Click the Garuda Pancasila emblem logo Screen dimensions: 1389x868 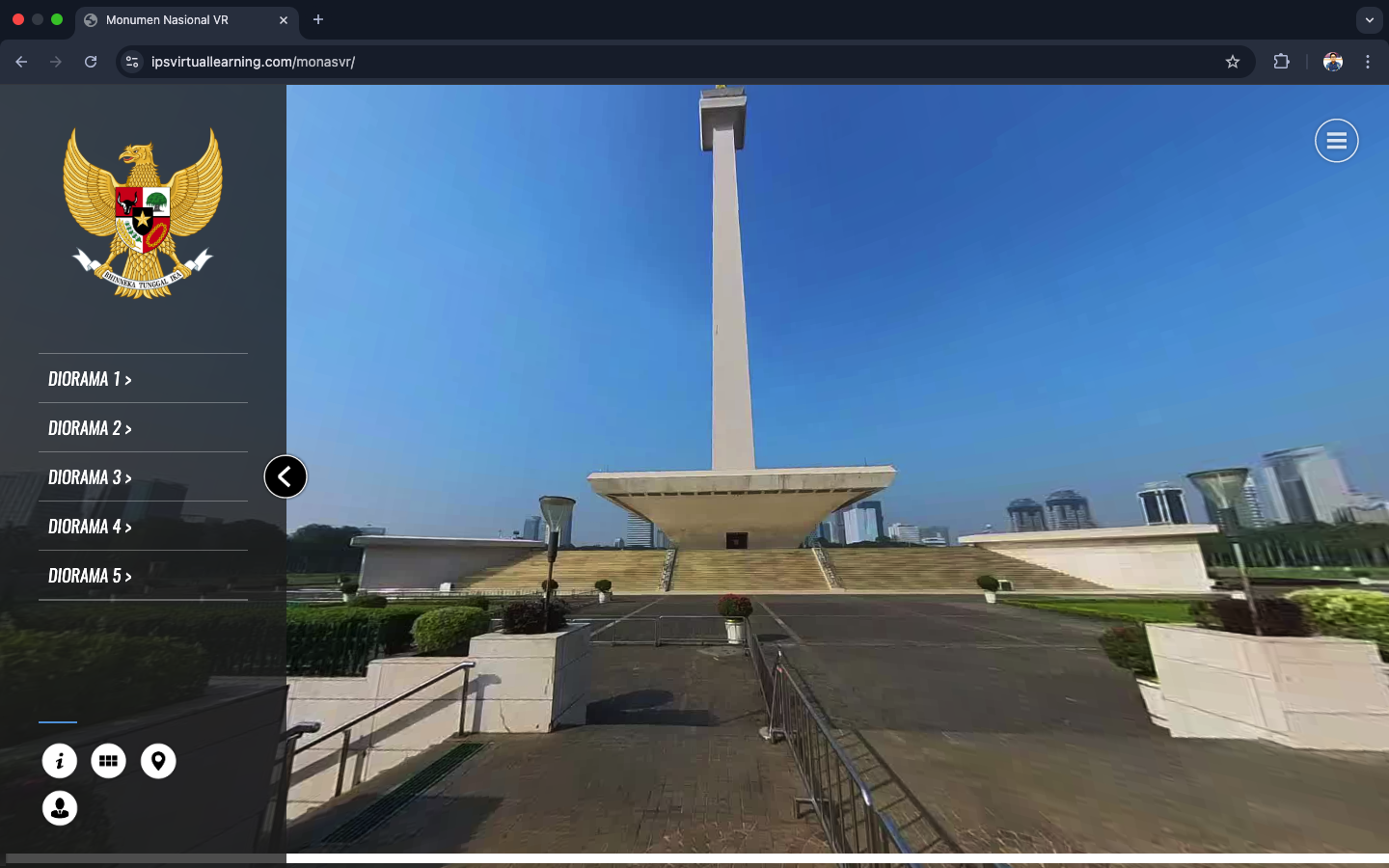[x=143, y=213]
